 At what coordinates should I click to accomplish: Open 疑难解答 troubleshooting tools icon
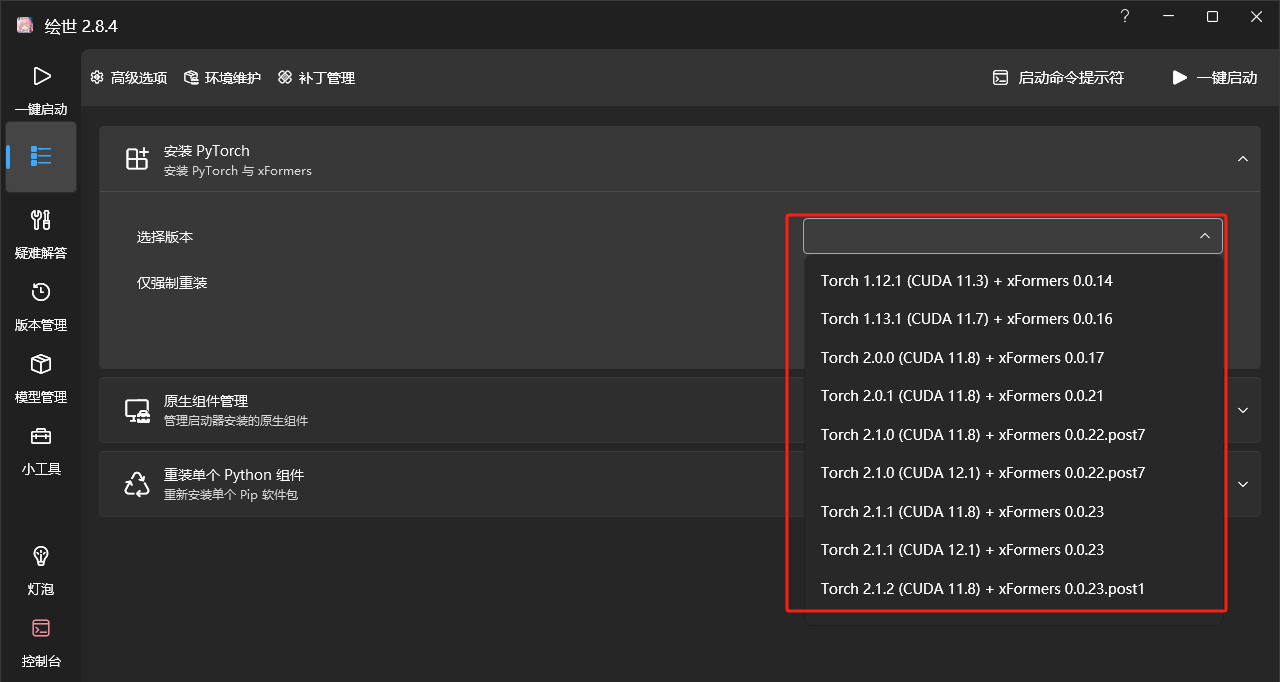[41, 220]
